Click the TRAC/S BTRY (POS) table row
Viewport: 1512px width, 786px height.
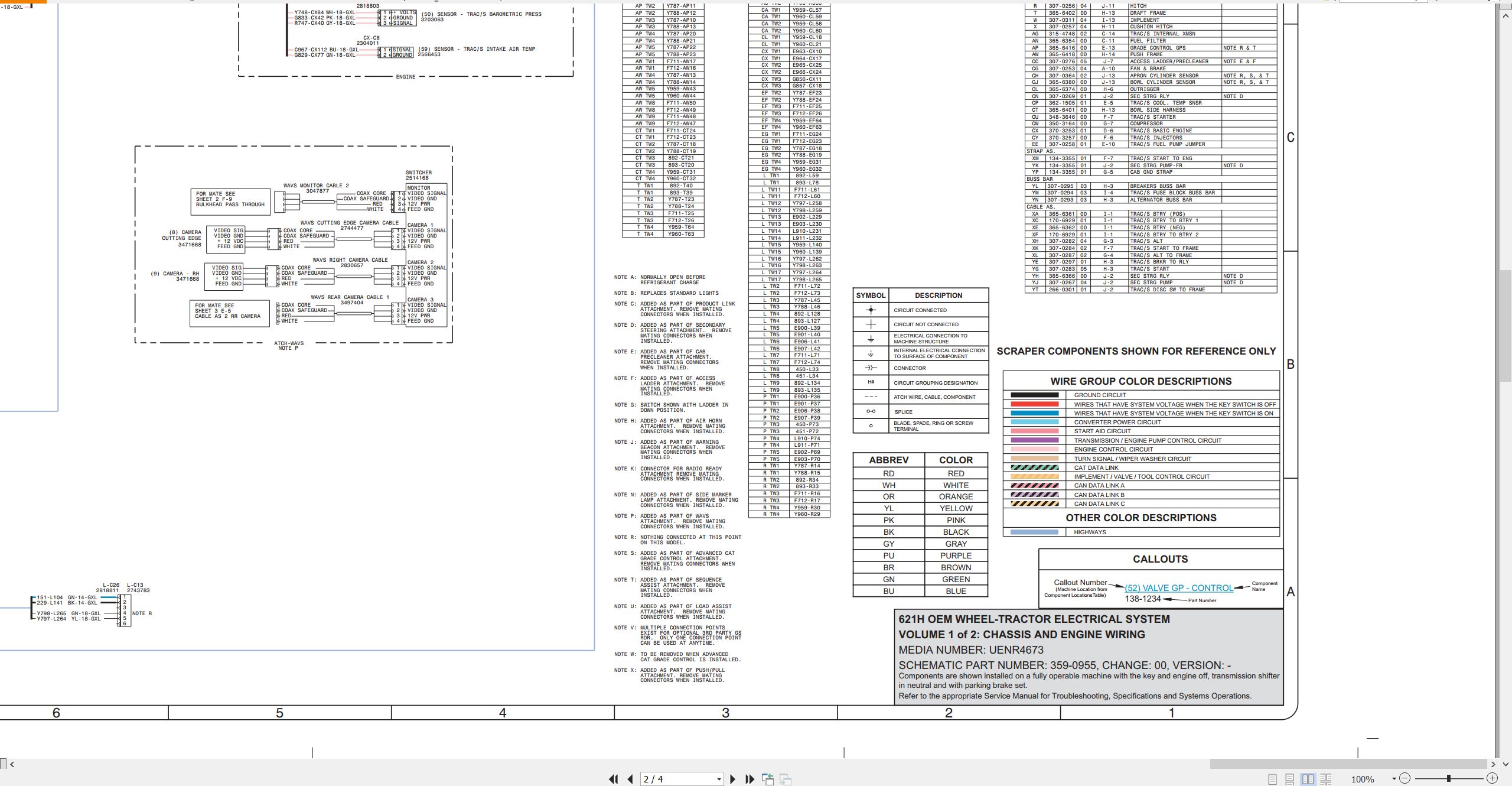point(1151,214)
